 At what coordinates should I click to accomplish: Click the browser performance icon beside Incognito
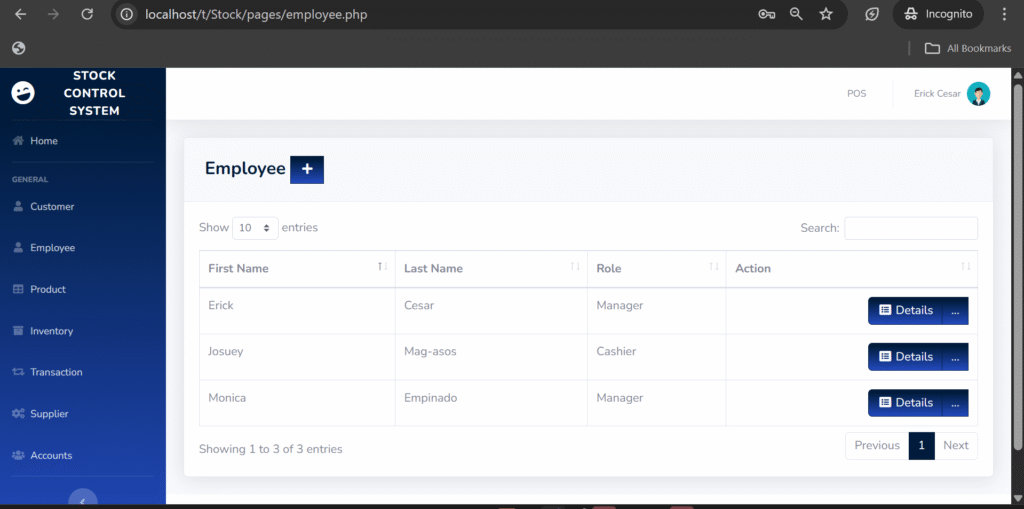[872, 14]
